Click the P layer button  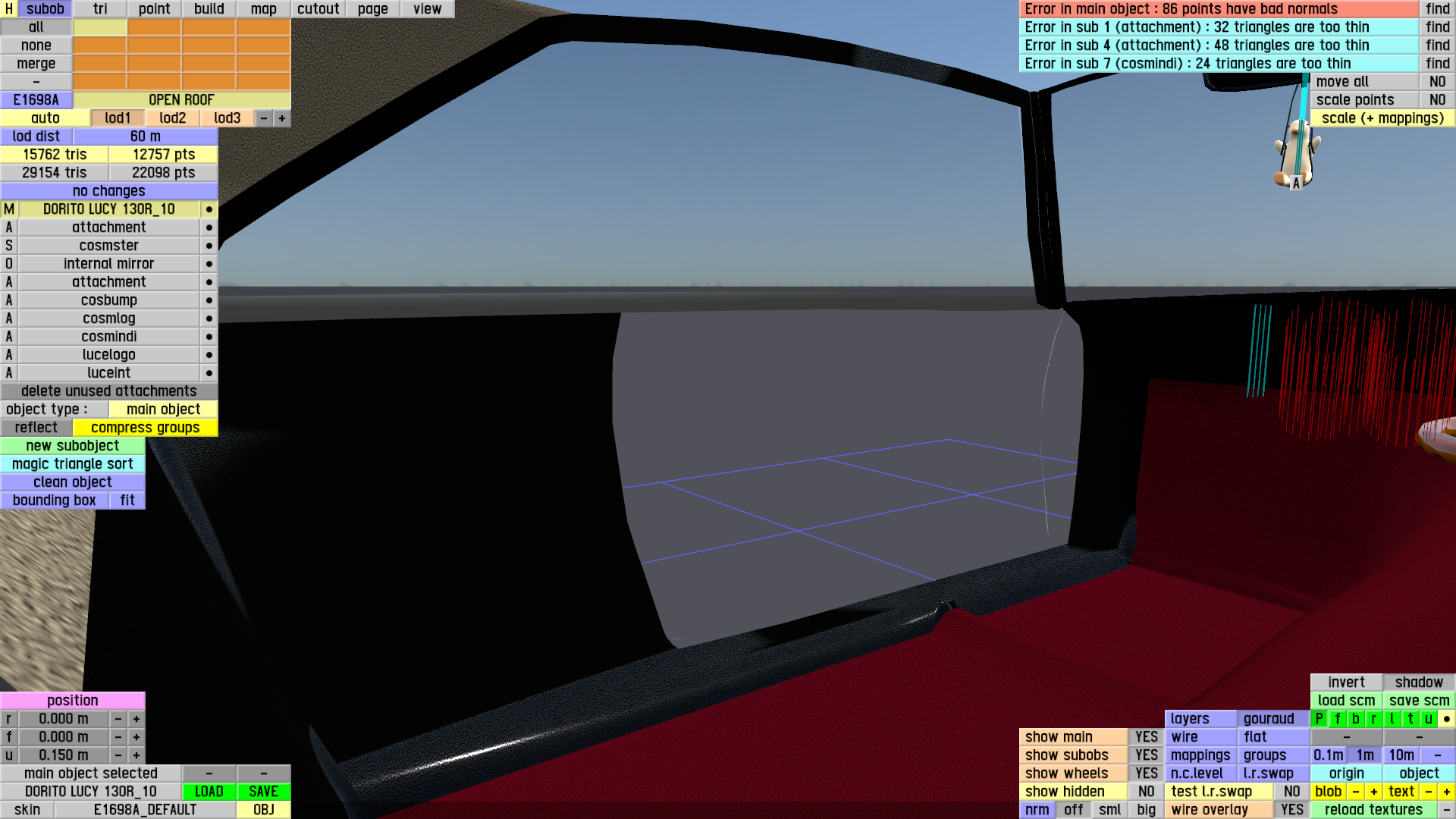click(x=1319, y=719)
